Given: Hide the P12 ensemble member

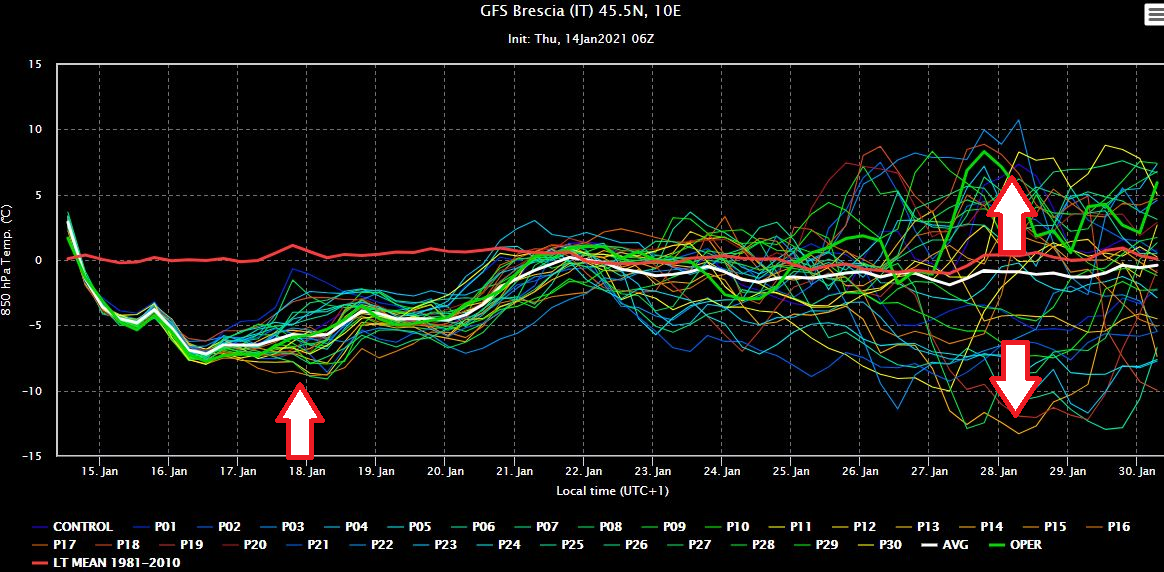Looking at the screenshot, I should pos(852,527).
